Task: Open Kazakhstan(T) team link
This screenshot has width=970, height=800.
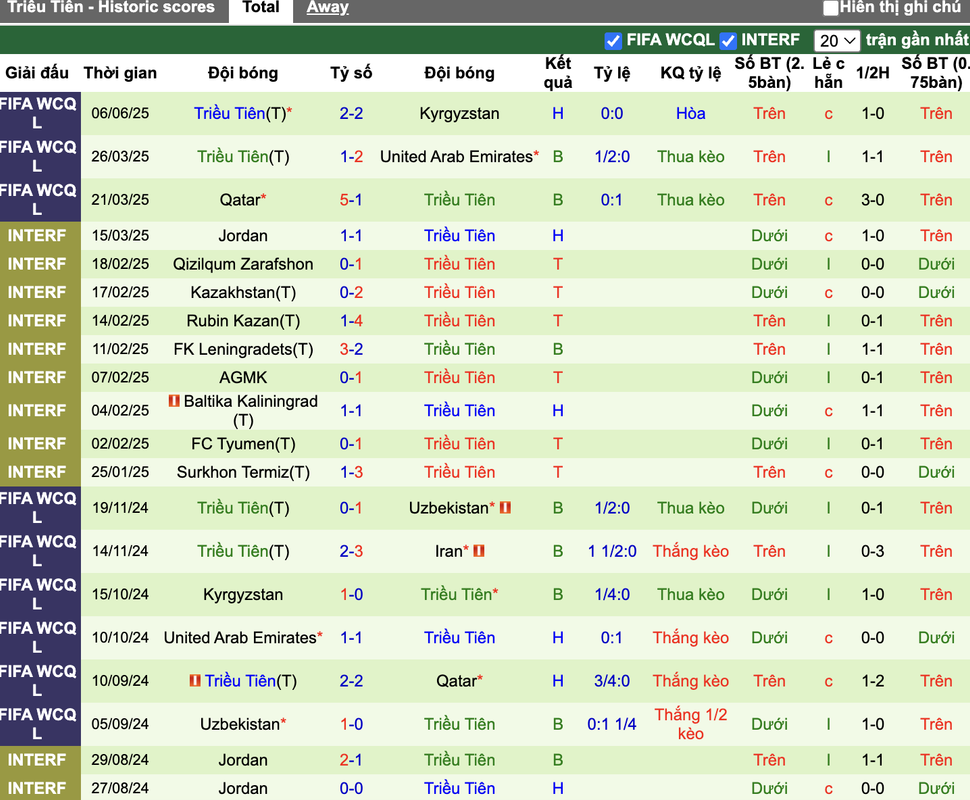Action: pyautogui.click(x=243, y=293)
